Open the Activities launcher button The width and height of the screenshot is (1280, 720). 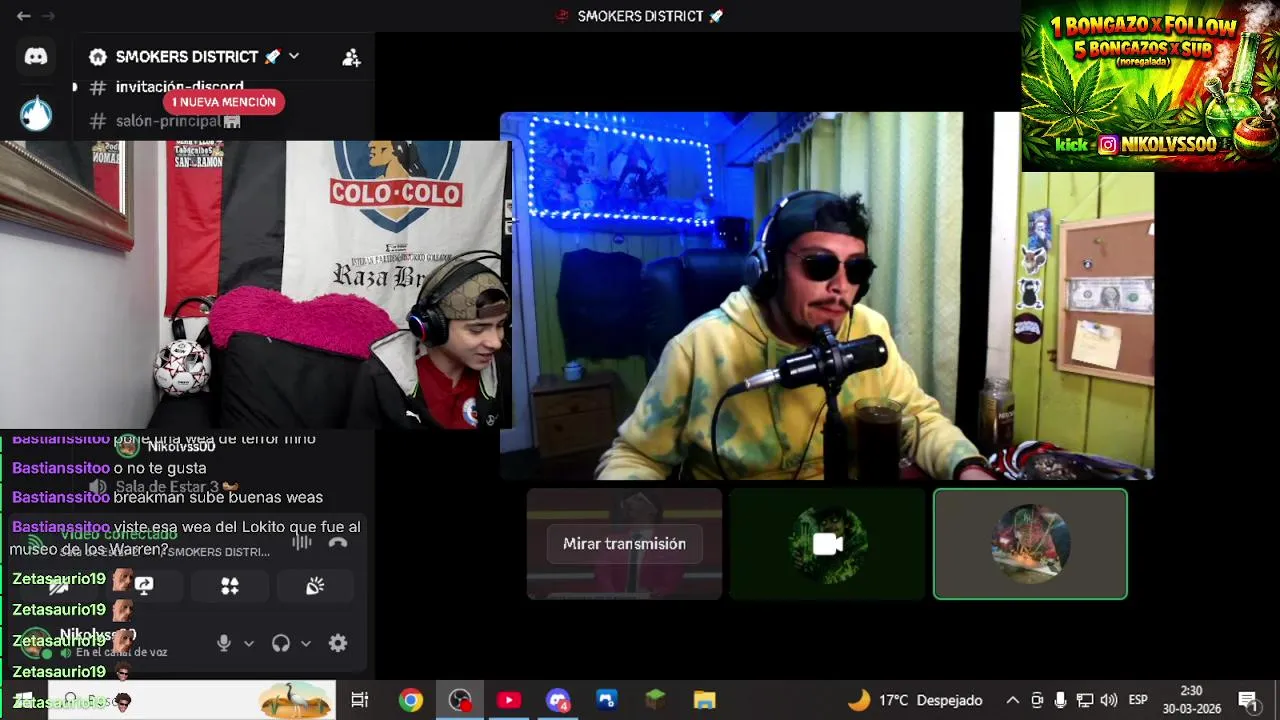[230, 586]
